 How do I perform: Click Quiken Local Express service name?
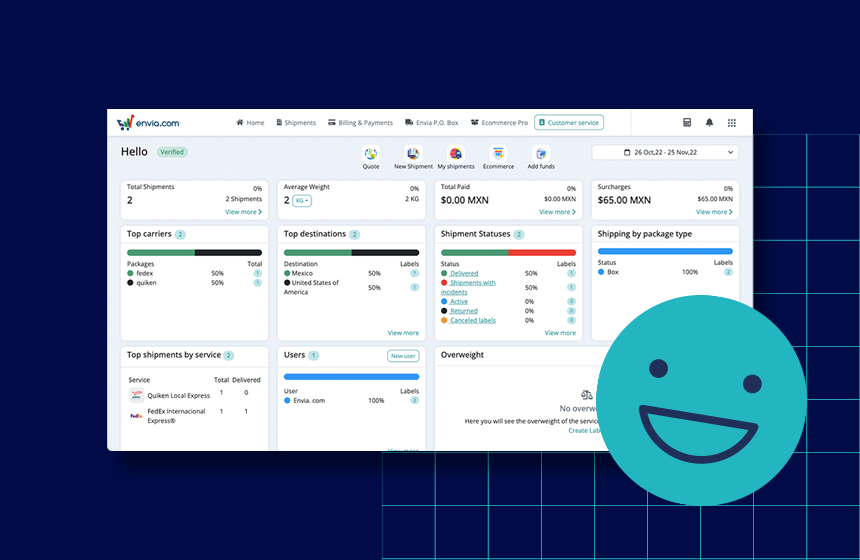[x=178, y=395]
